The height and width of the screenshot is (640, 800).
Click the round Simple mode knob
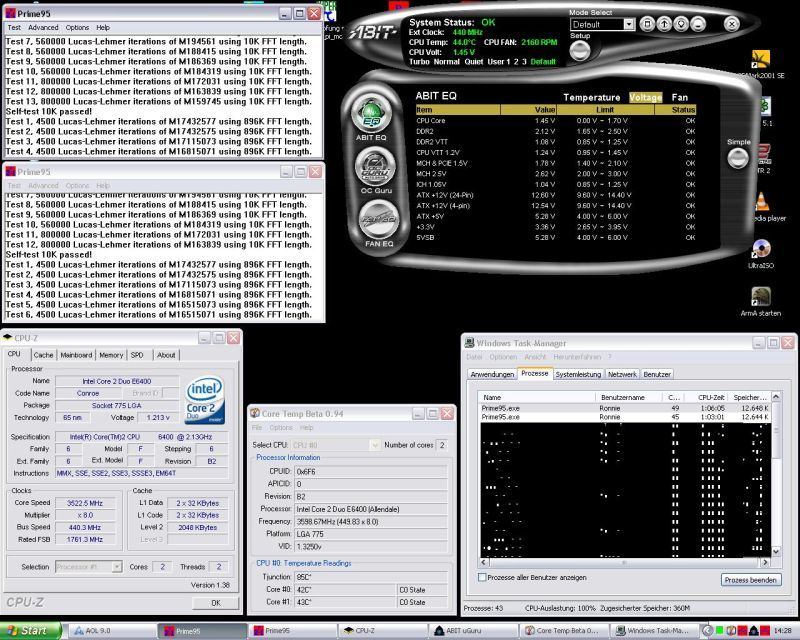point(738,159)
